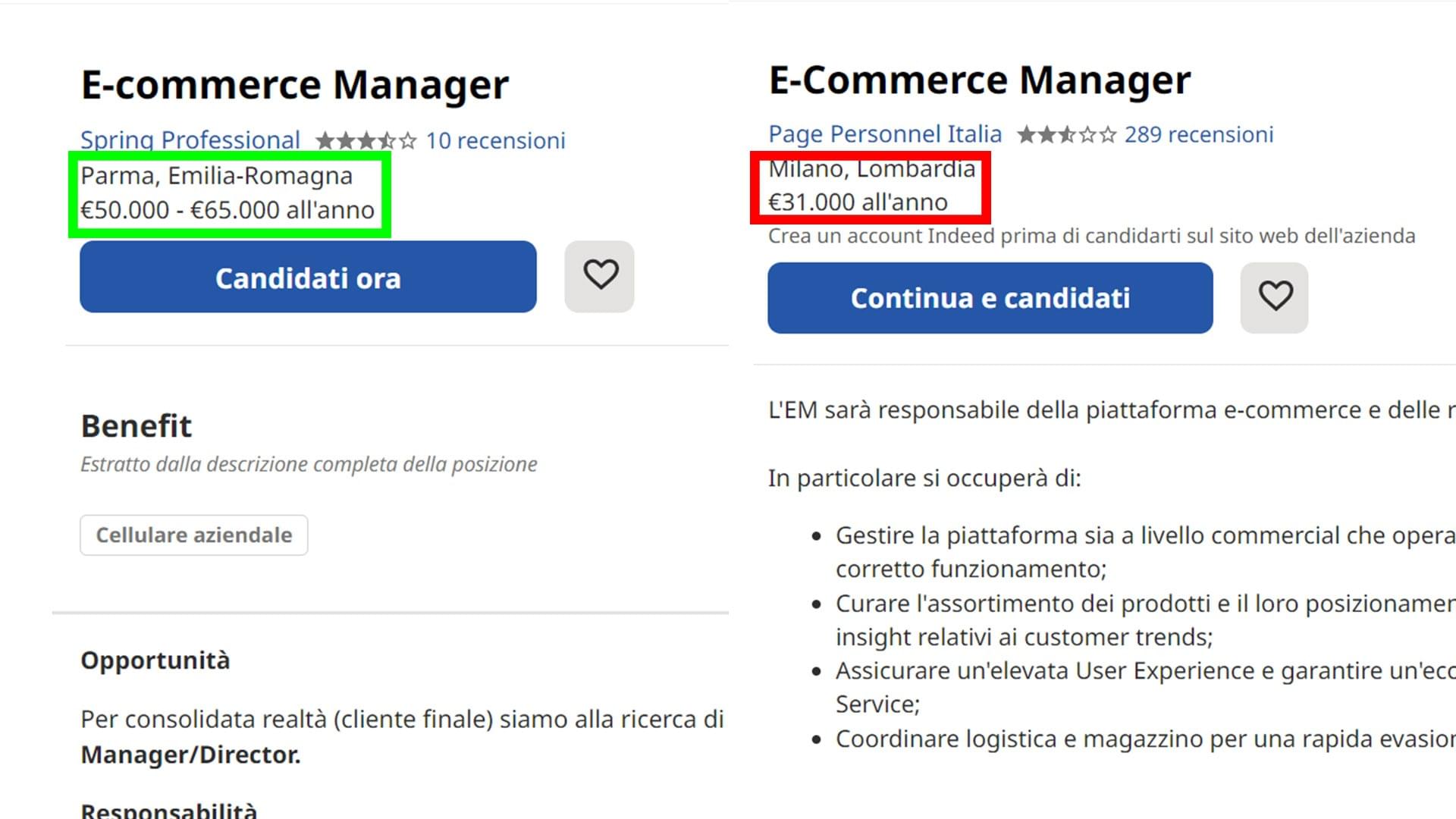Select the Cellulare aziendale benefit chip
1456x819 pixels.
coord(194,535)
